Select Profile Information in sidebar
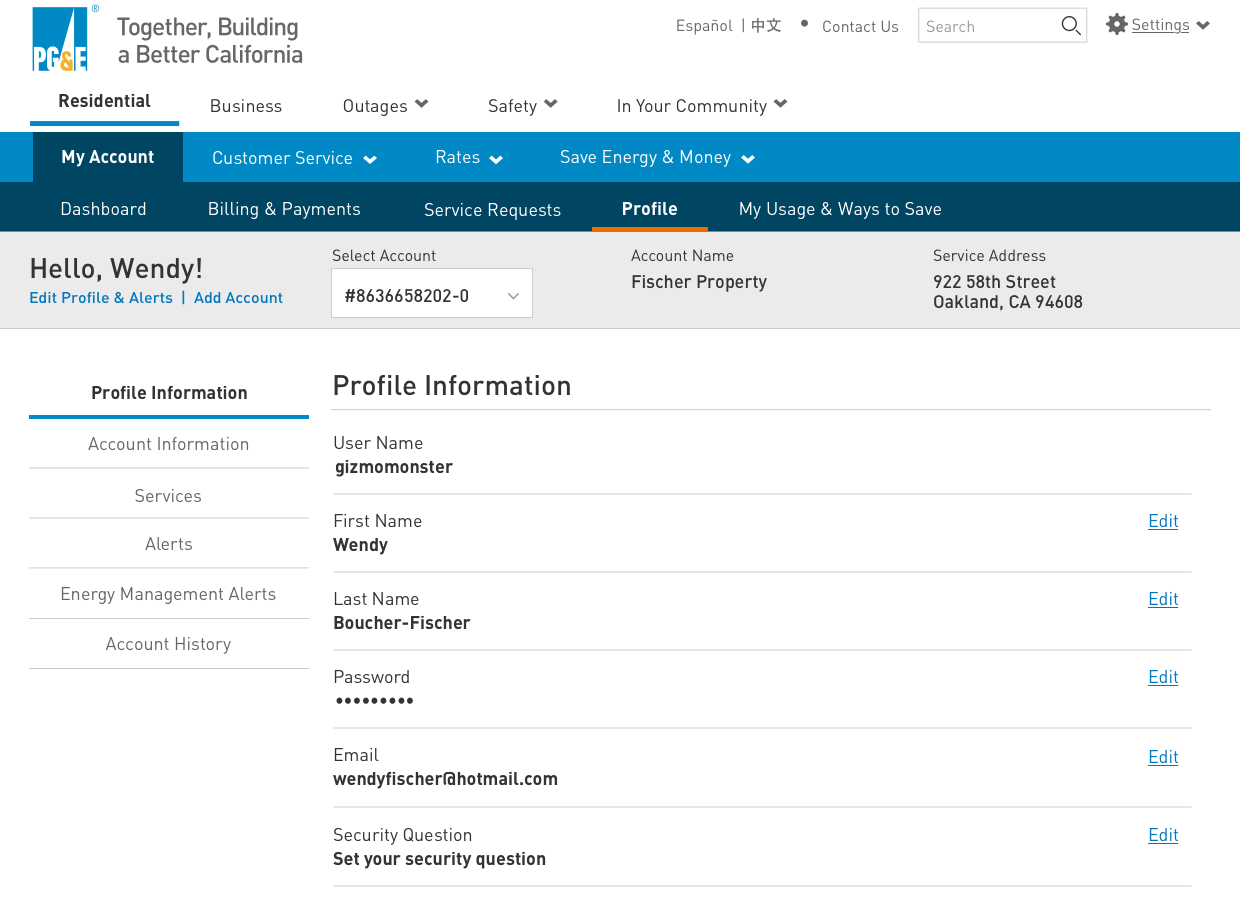The width and height of the screenshot is (1240, 922). (169, 393)
